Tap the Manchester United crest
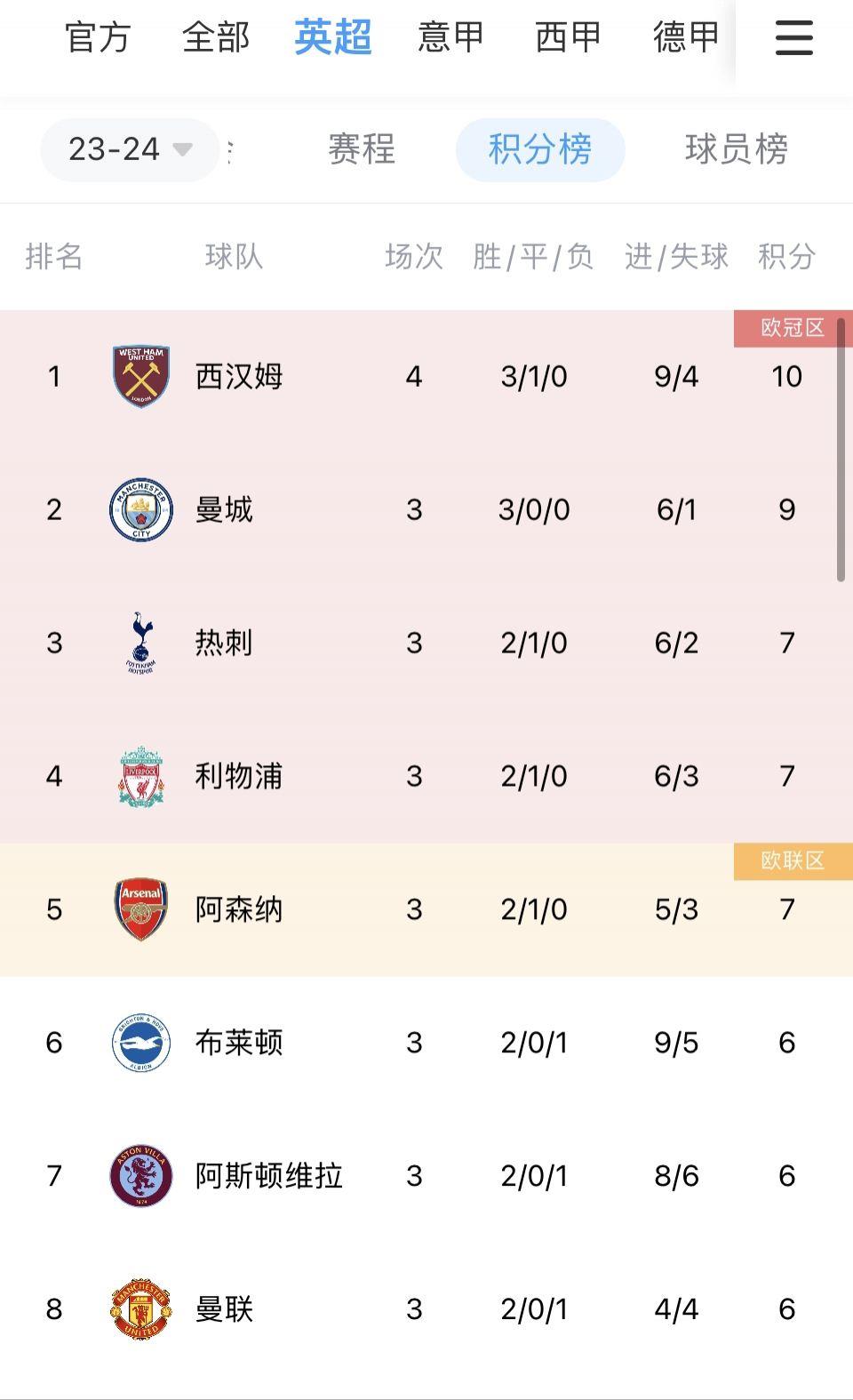The image size is (853, 1400). point(141,1309)
